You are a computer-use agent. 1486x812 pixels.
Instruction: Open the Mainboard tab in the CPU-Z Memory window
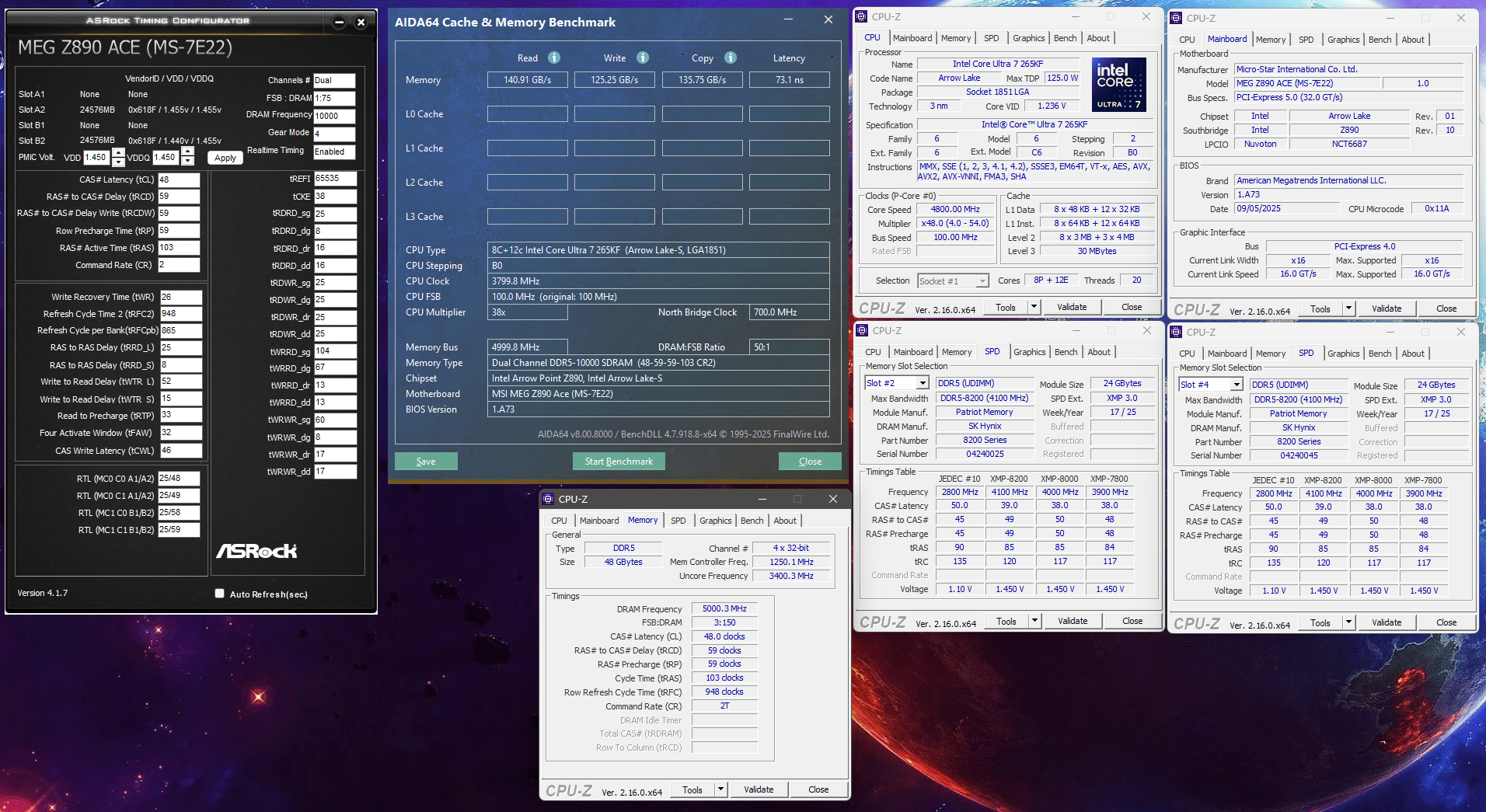pyautogui.click(x=599, y=521)
